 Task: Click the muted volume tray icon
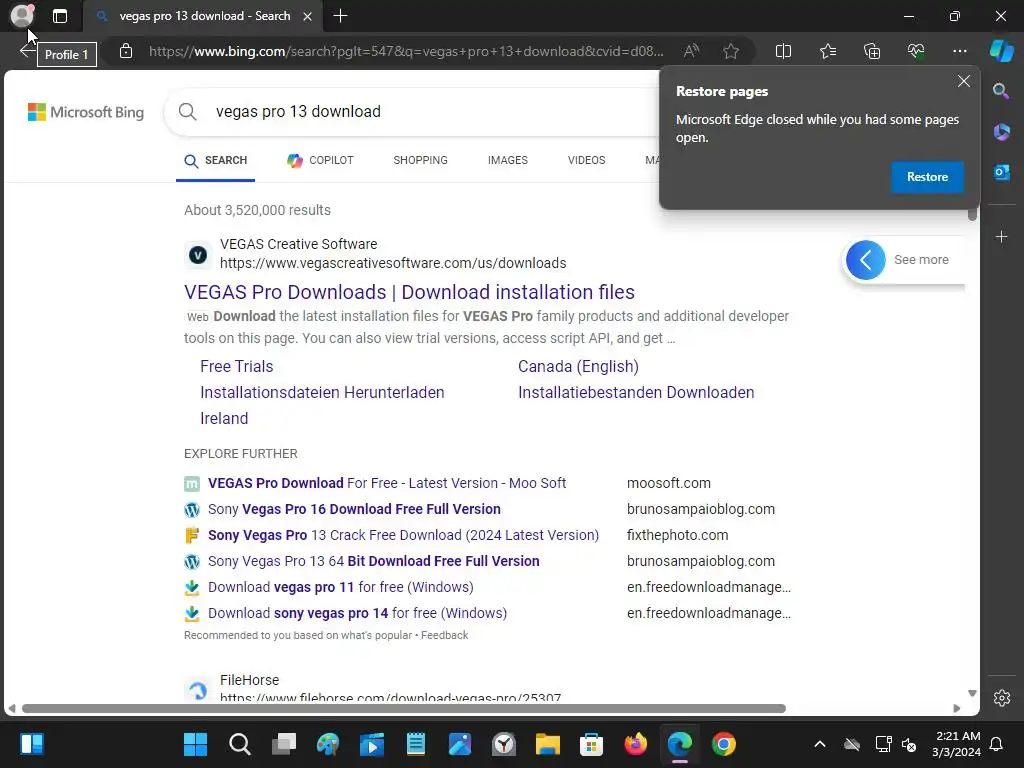coord(908,744)
